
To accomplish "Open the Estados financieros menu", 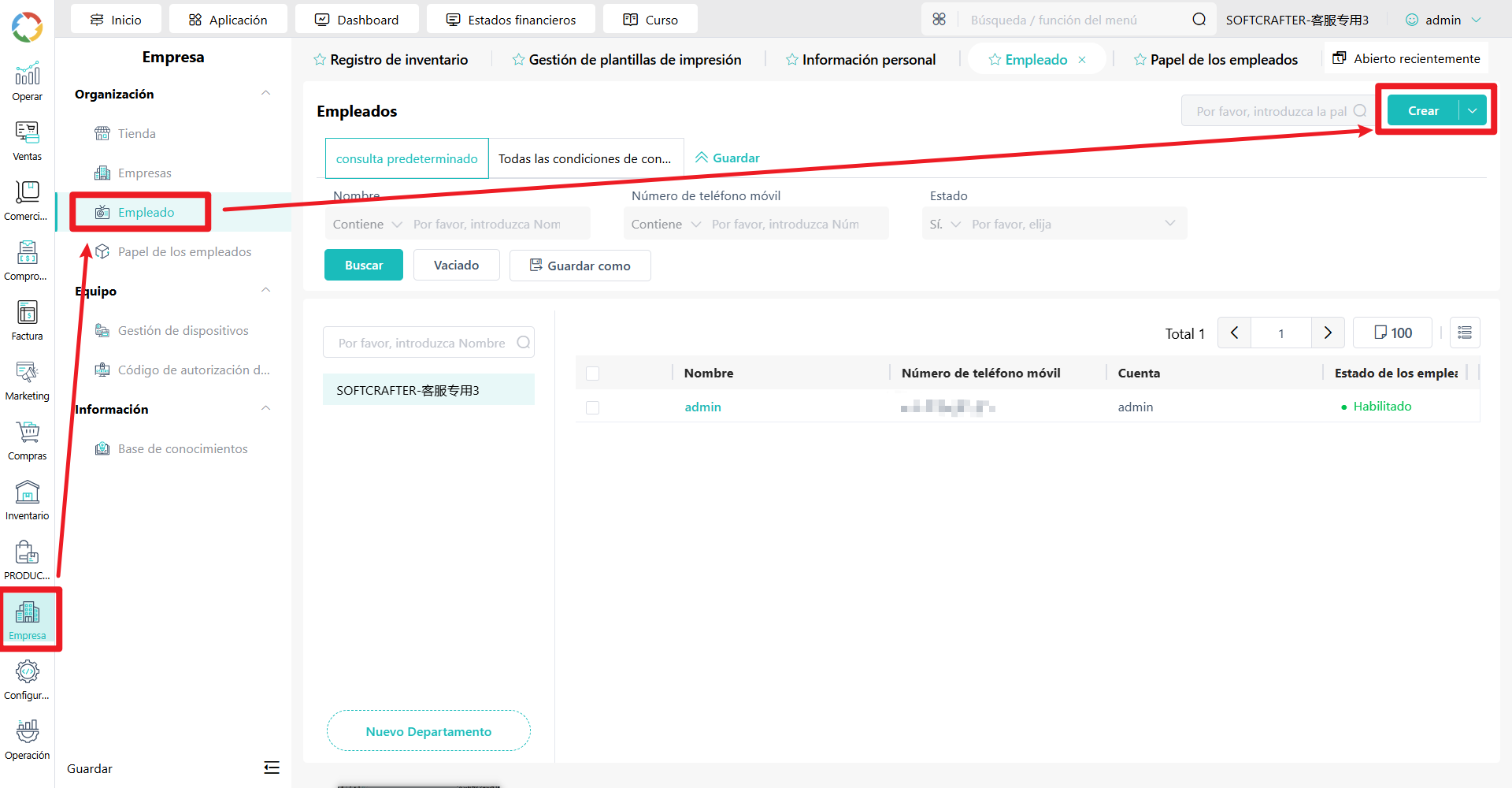I will point(511,20).
